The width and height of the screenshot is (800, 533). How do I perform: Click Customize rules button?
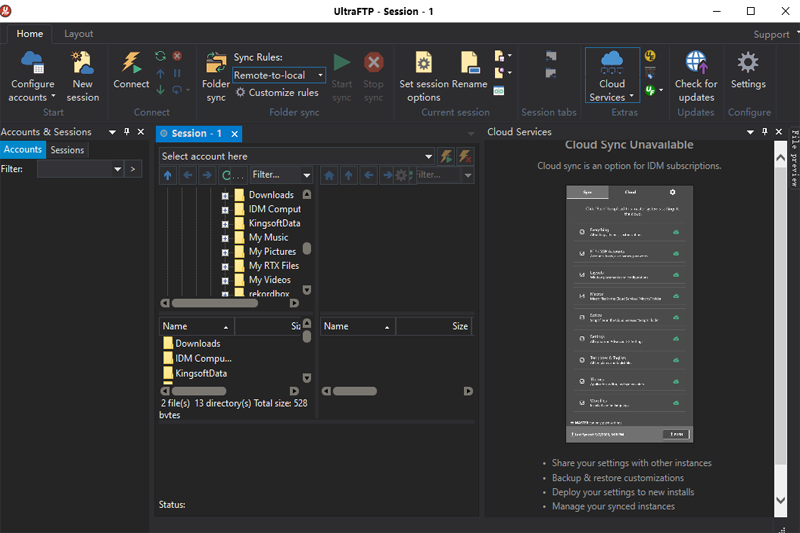[x=277, y=93]
